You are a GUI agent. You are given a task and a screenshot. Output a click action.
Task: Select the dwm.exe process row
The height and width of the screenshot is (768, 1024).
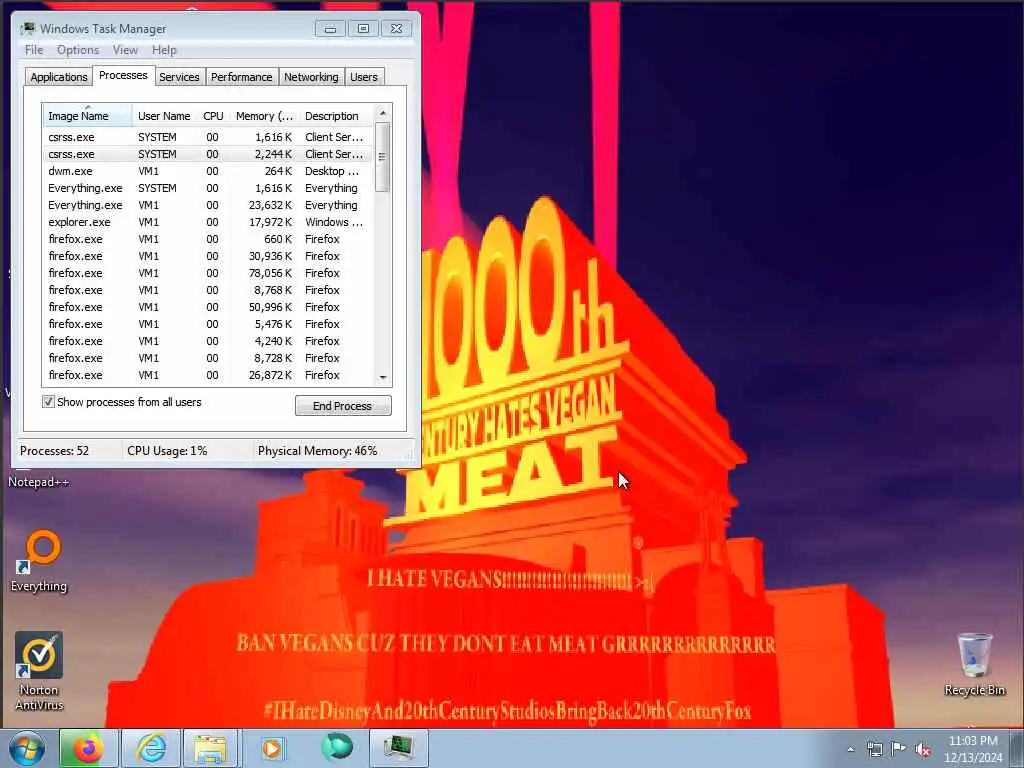pos(209,171)
